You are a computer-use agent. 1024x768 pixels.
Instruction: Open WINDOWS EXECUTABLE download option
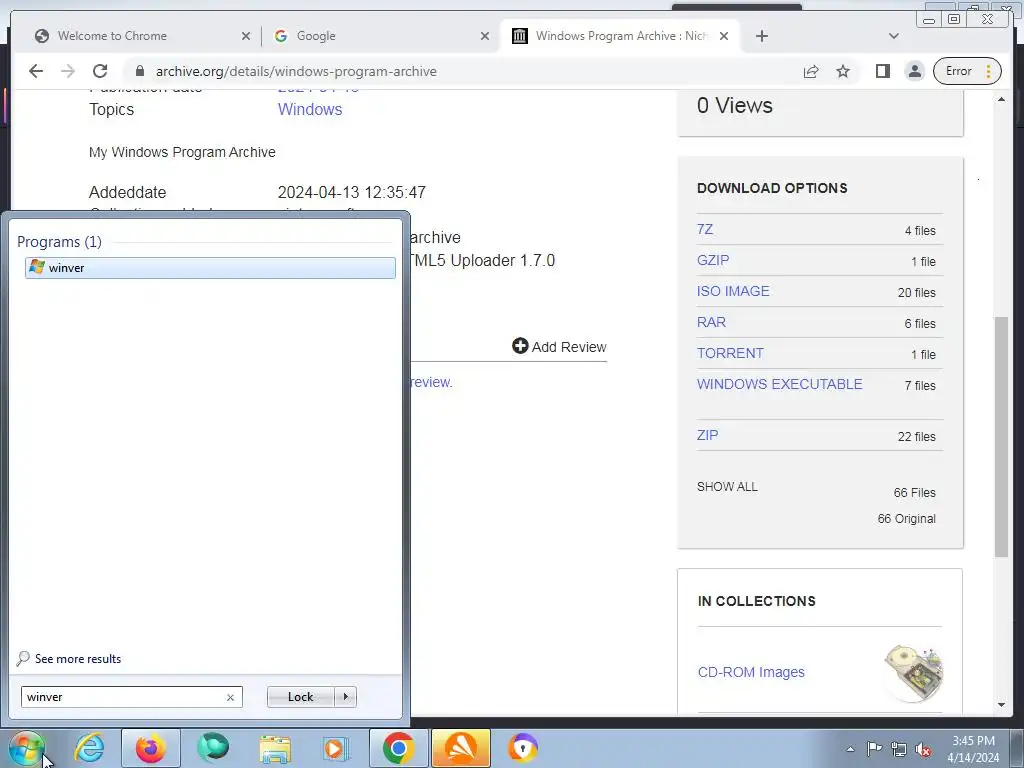779,384
